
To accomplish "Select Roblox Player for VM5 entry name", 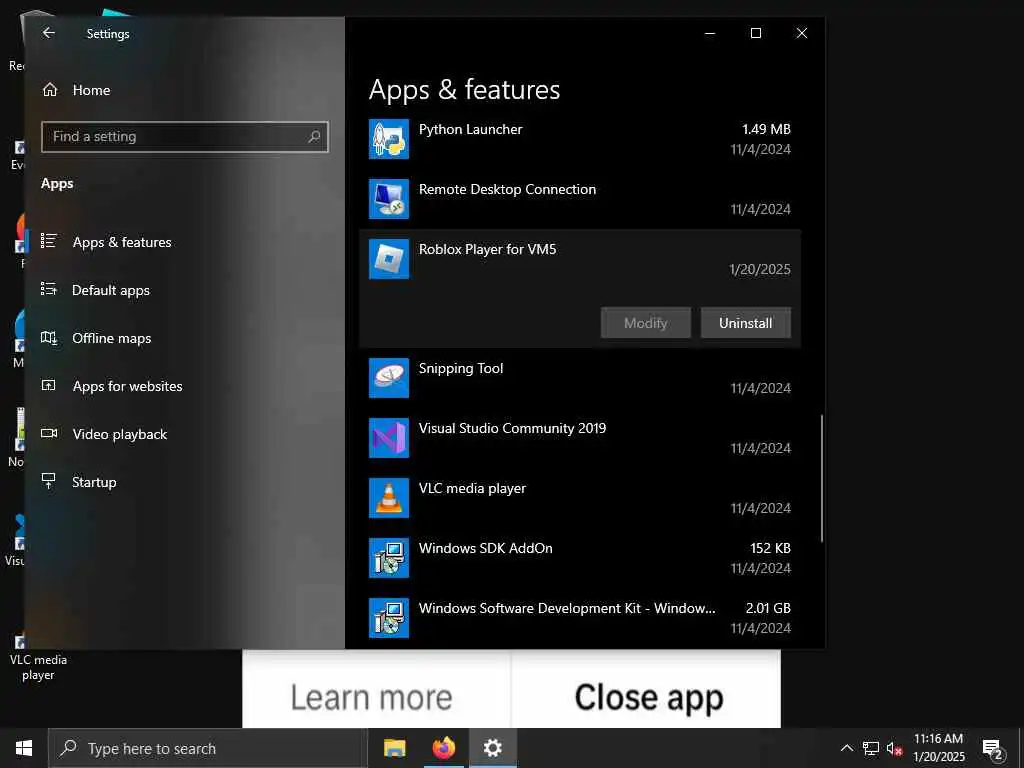I will [x=487, y=249].
